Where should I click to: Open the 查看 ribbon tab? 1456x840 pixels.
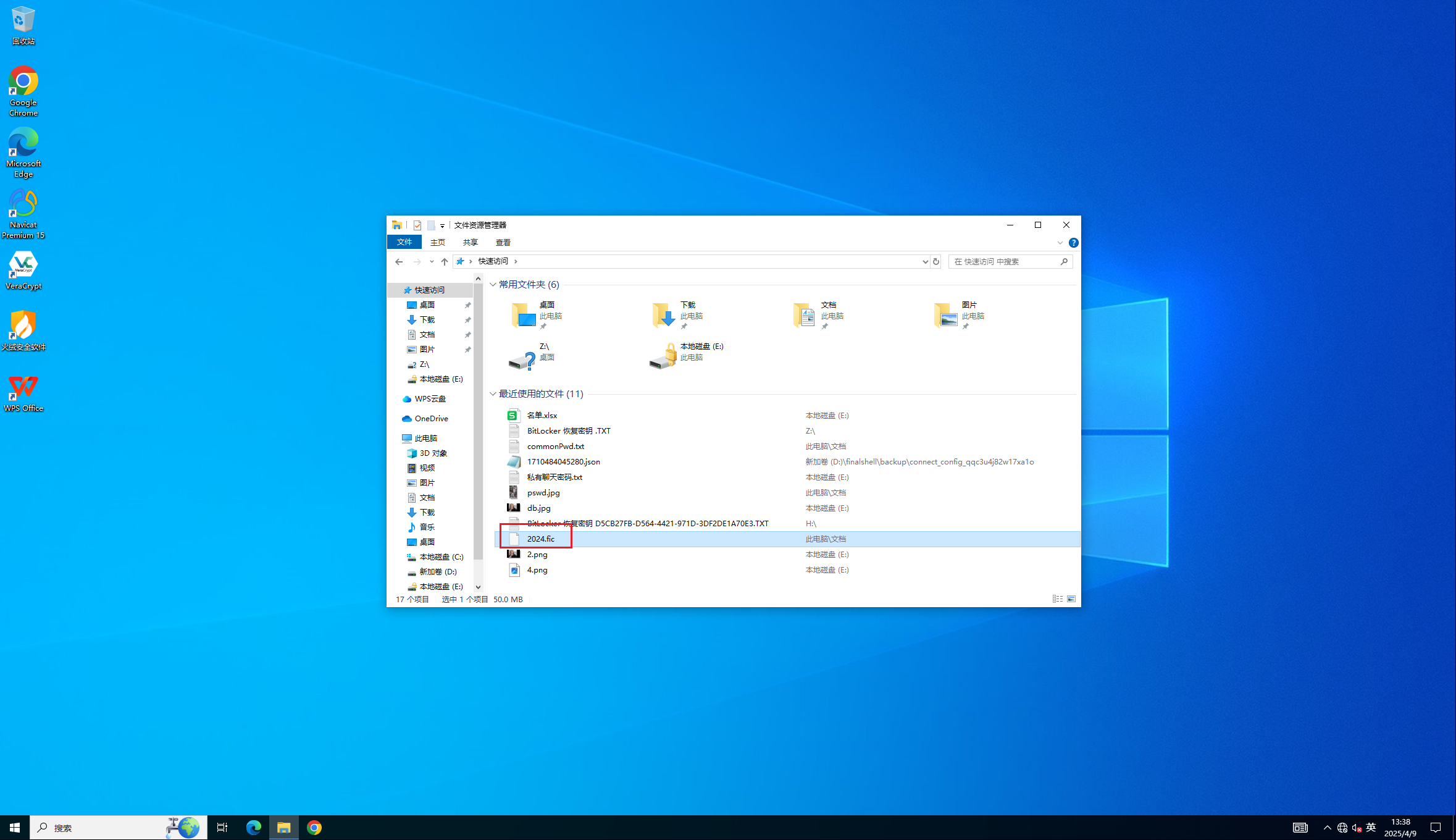click(503, 243)
